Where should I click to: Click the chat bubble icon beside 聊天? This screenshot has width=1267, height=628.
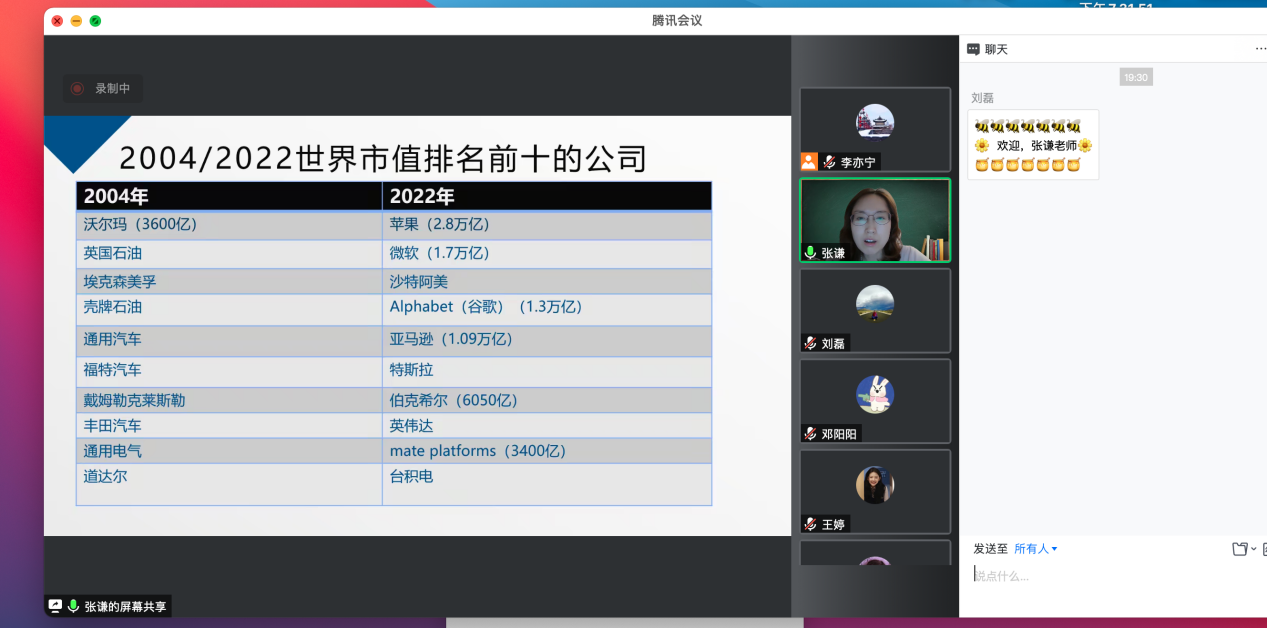(x=973, y=49)
